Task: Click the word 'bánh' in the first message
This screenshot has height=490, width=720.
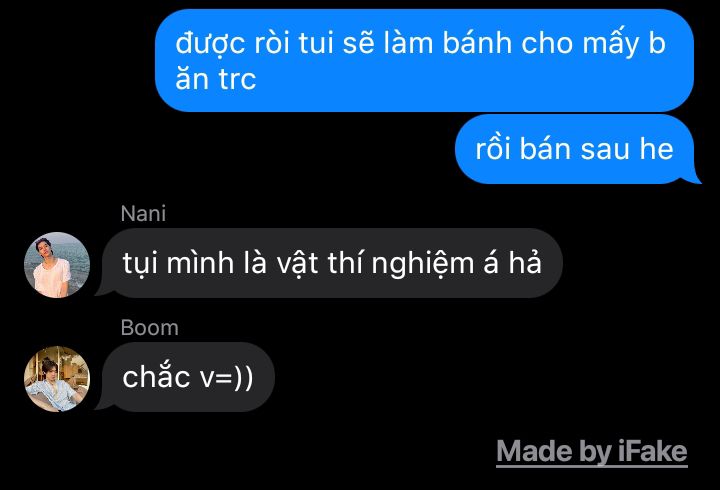Action: [x=478, y=43]
